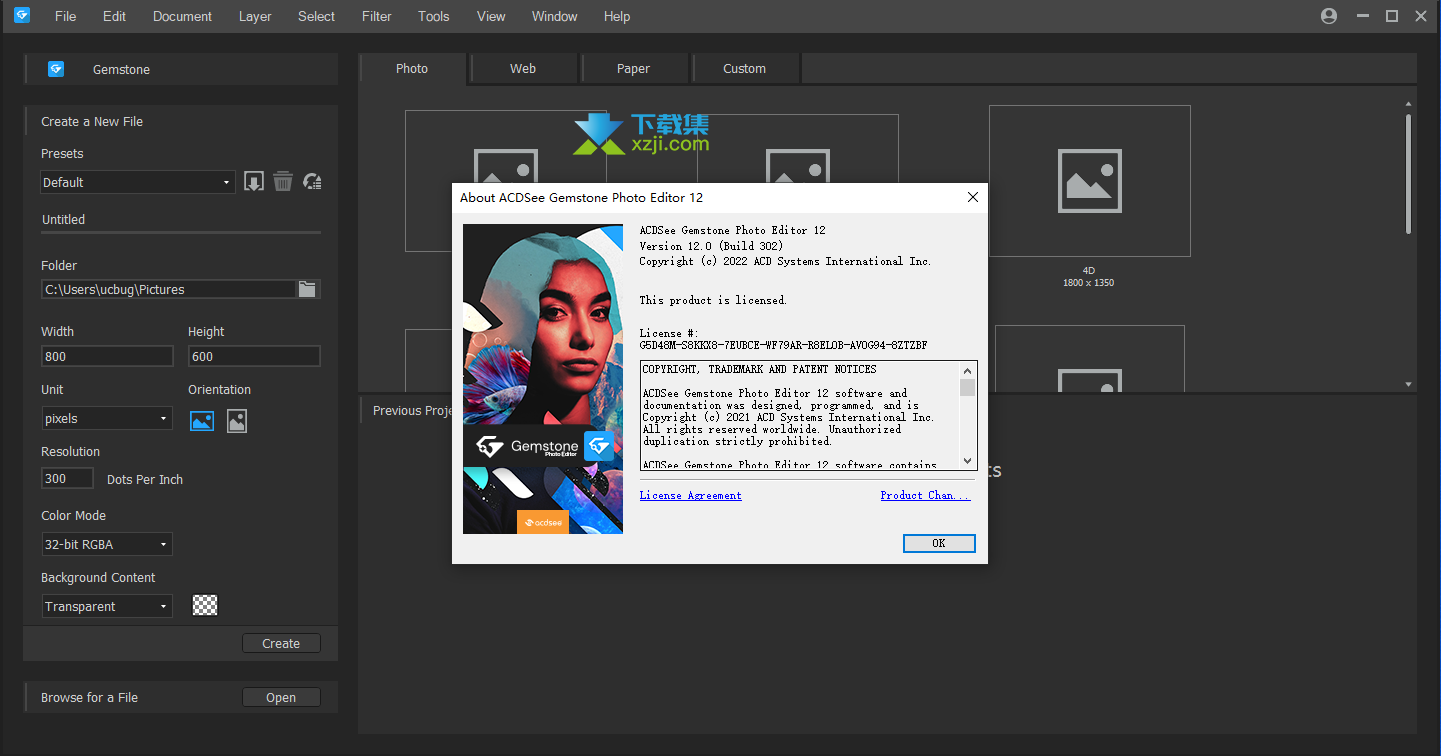
Task: Open the Help menu
Action: pos(617,16)
